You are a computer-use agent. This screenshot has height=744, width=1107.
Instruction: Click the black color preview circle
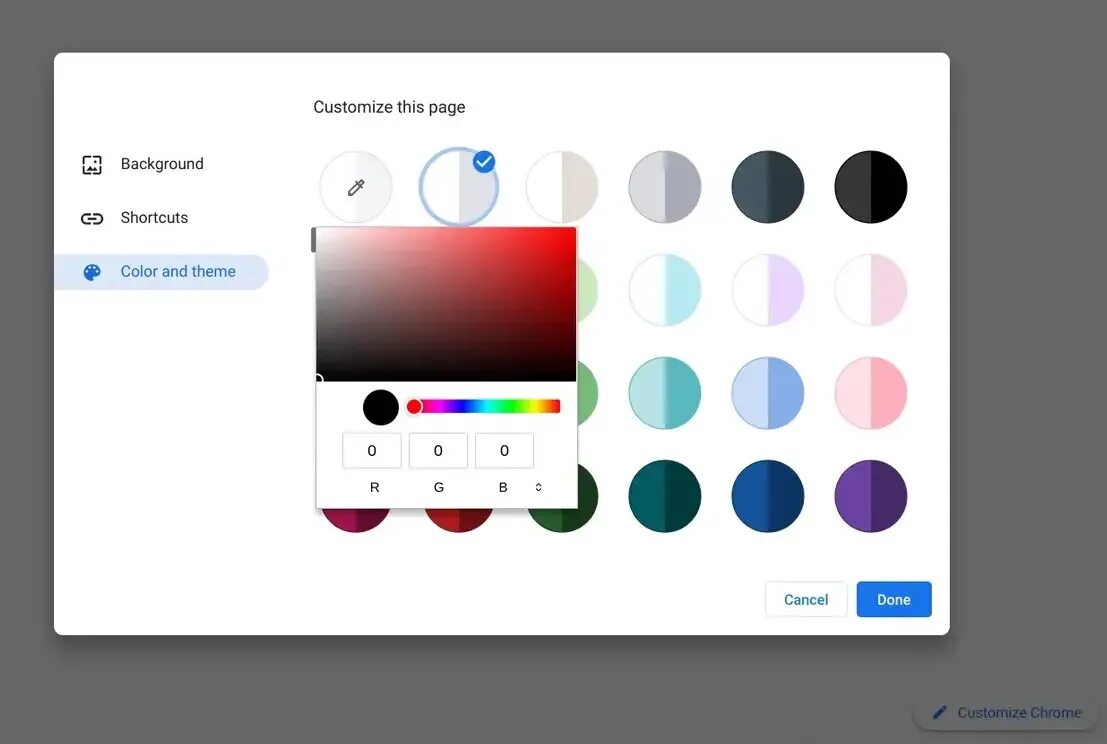tap(381, 407)
